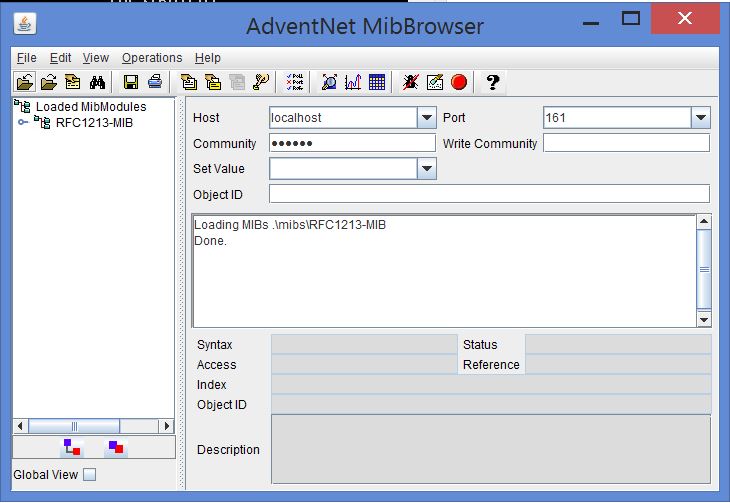This screenshot has width=730, height=503.
Task: Click the MIB tree horizontal scrollbar thumb
Action: (x=74, y=426)
